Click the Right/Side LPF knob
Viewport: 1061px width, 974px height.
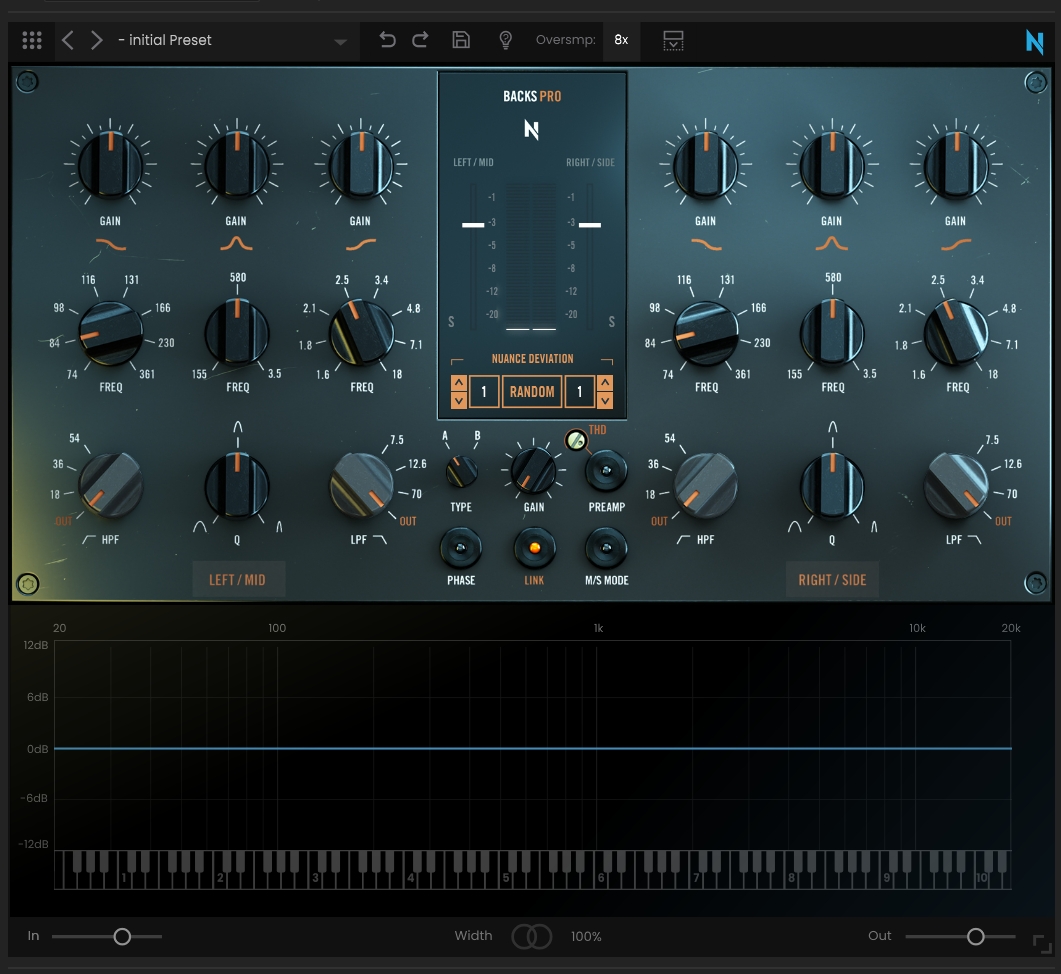coord(956,485)
